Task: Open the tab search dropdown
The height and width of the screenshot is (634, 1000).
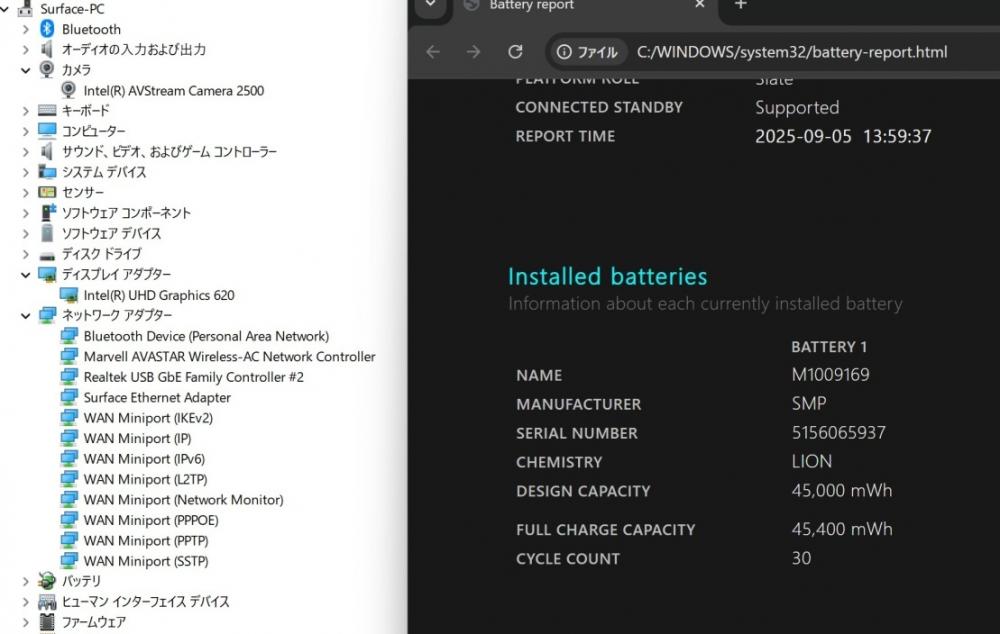Action: (430, 5)
